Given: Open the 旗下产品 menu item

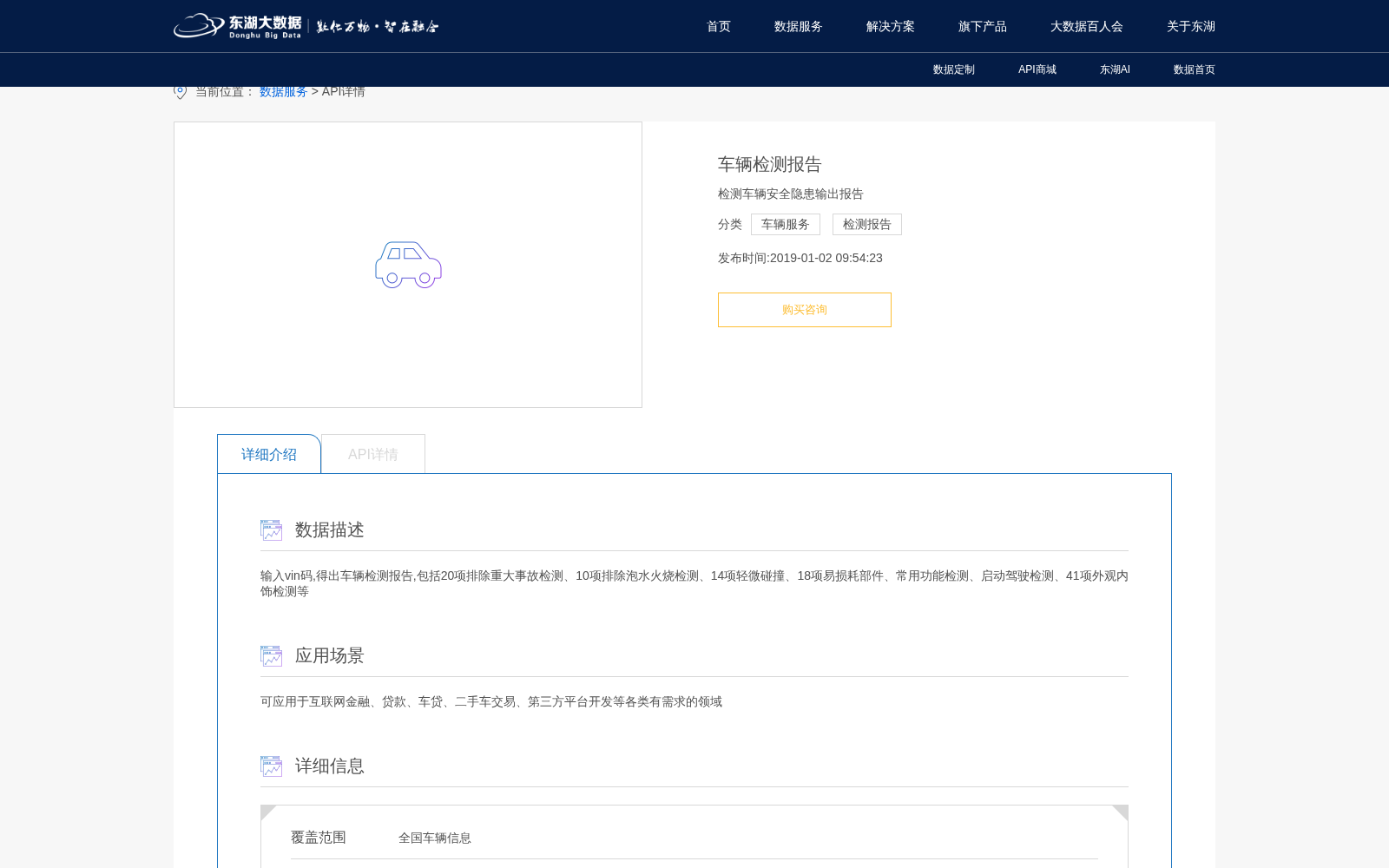Looking at the screenshot, I should [x=983, y=26].
